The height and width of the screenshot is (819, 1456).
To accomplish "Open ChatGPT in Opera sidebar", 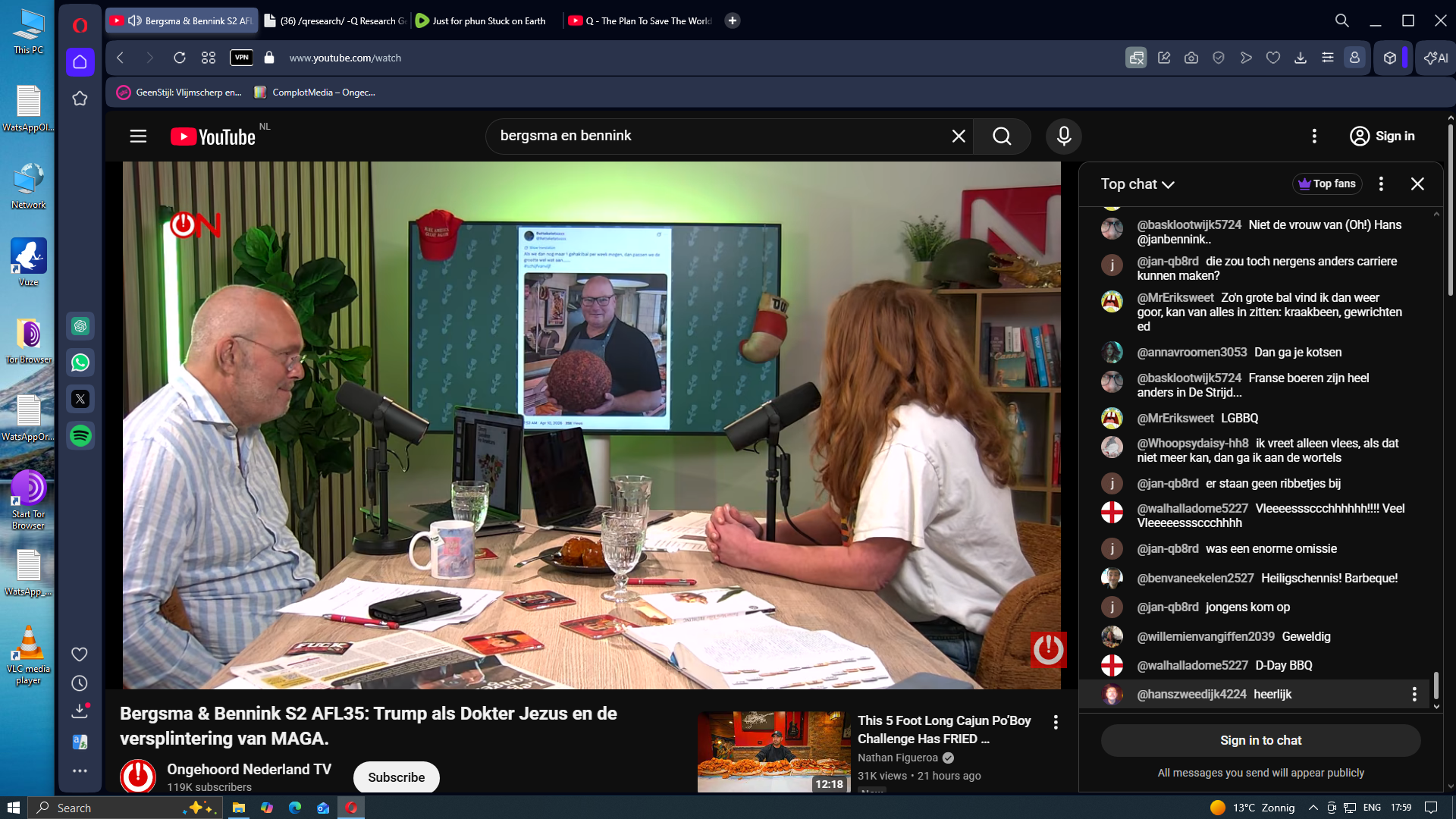I will tap(80, 326).
